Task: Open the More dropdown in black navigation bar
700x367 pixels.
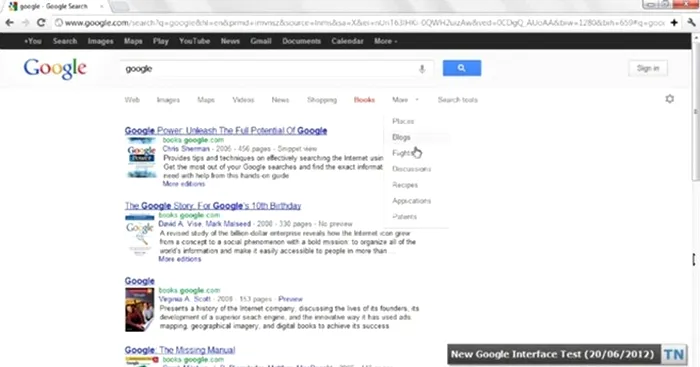Action: point(385,41)
